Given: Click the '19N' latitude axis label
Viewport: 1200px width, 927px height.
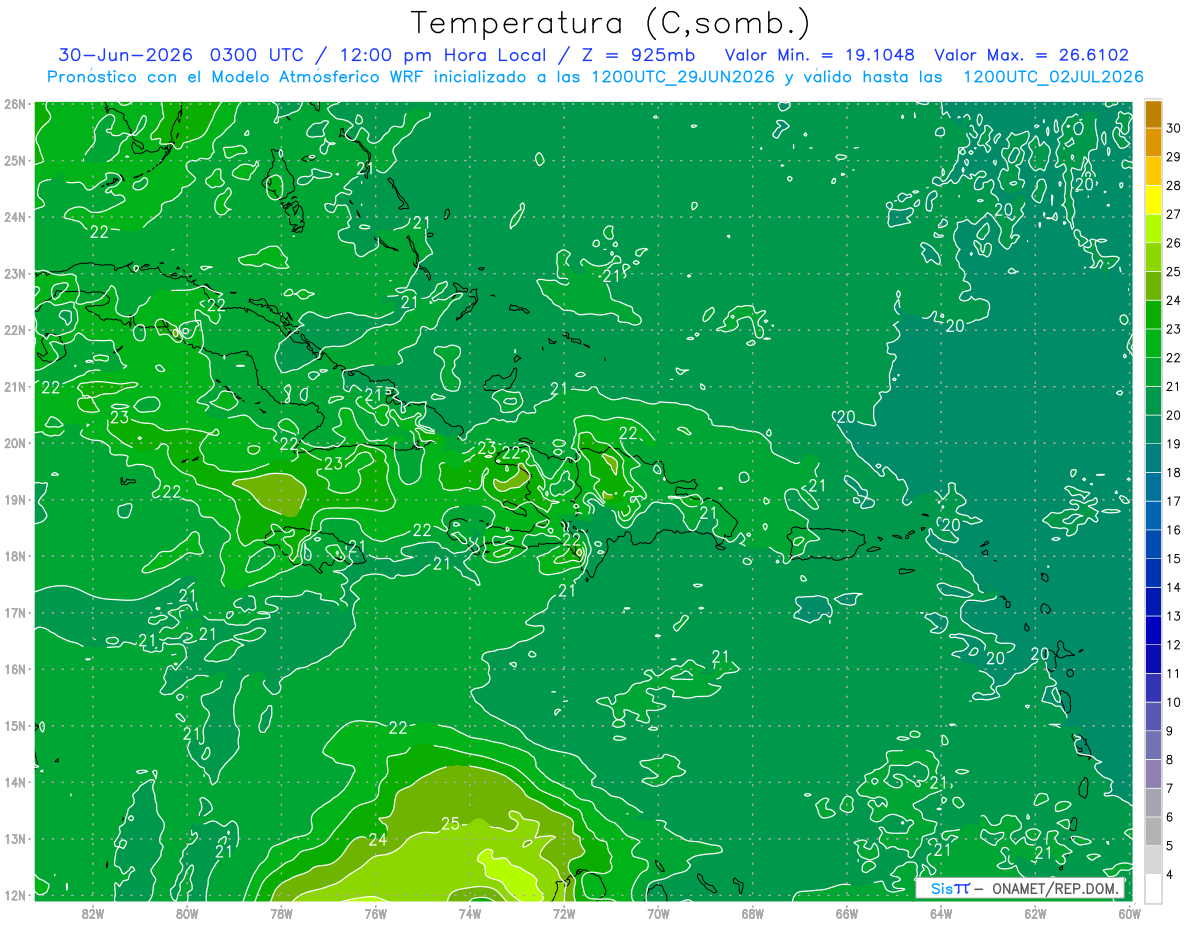Looking at the screenshot, I should pos(15,499).
